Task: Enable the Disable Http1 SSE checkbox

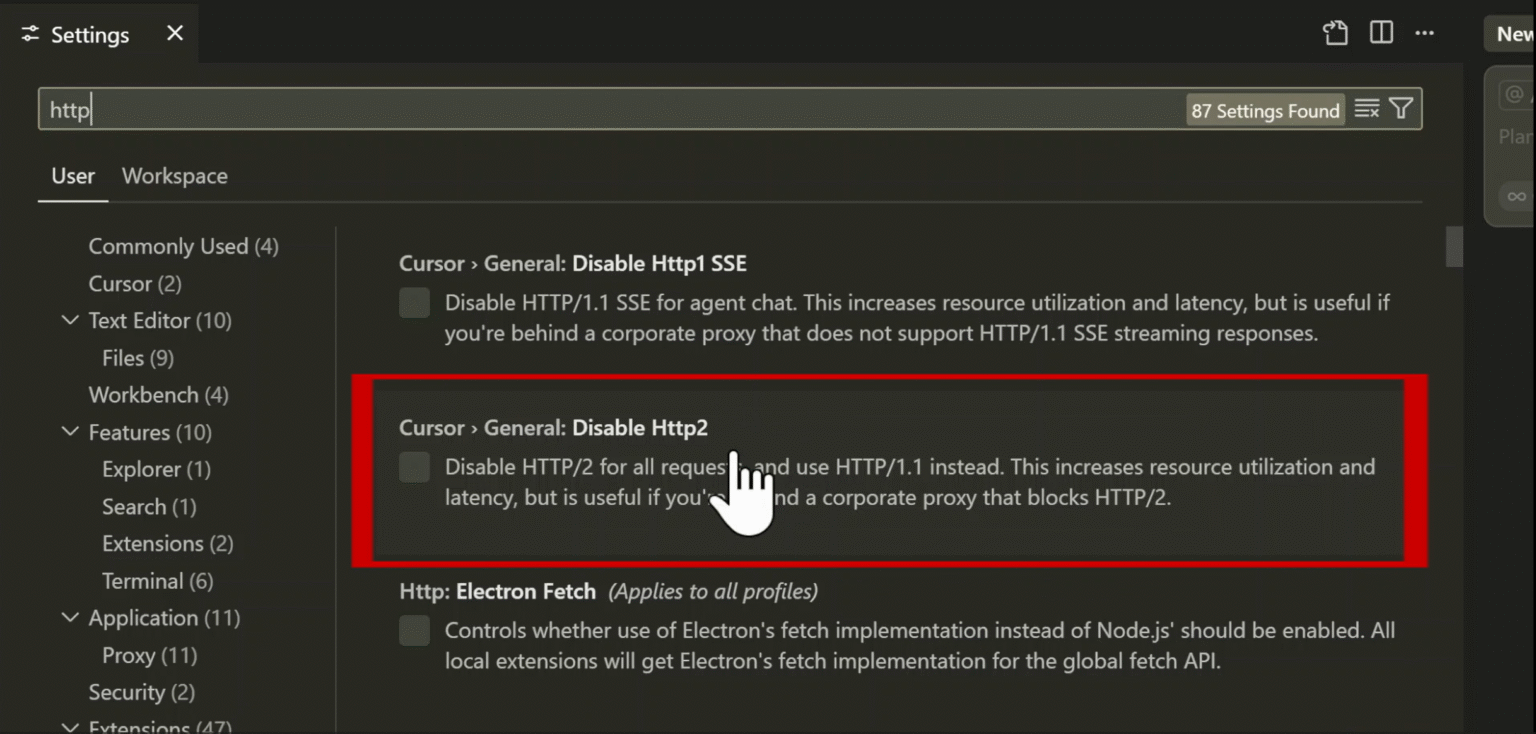Action: [414, 303]
